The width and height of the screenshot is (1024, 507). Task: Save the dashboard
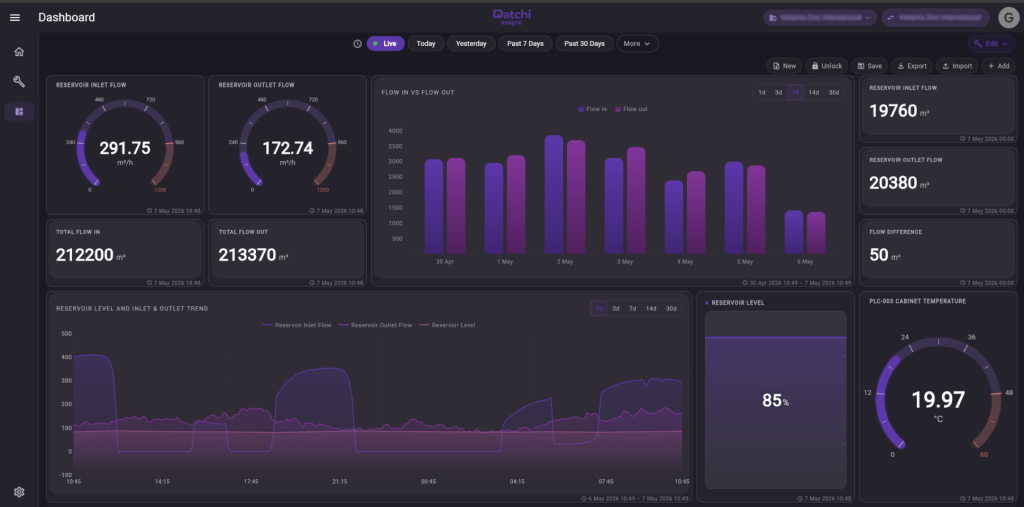(870, 66)
